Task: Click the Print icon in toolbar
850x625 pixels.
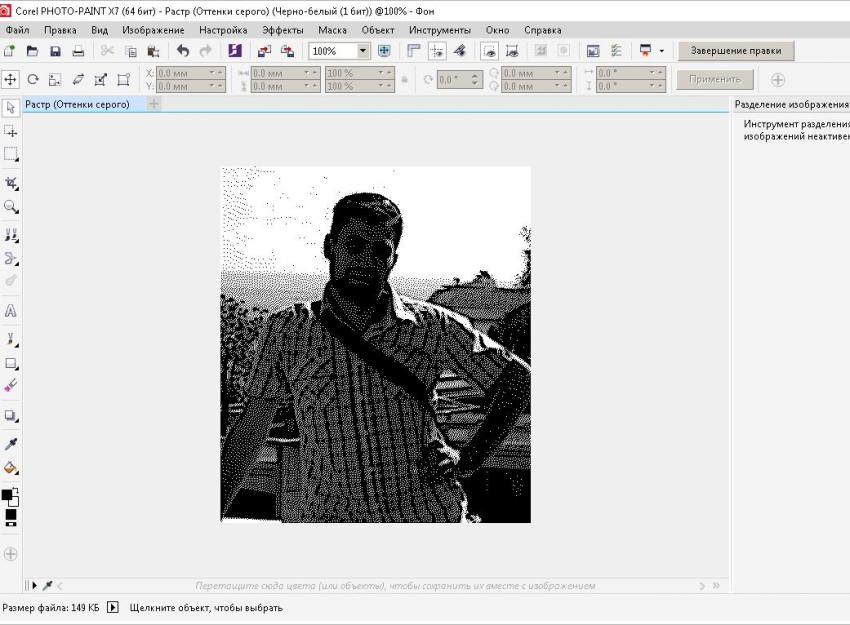Action: click(x=78, y=51)
